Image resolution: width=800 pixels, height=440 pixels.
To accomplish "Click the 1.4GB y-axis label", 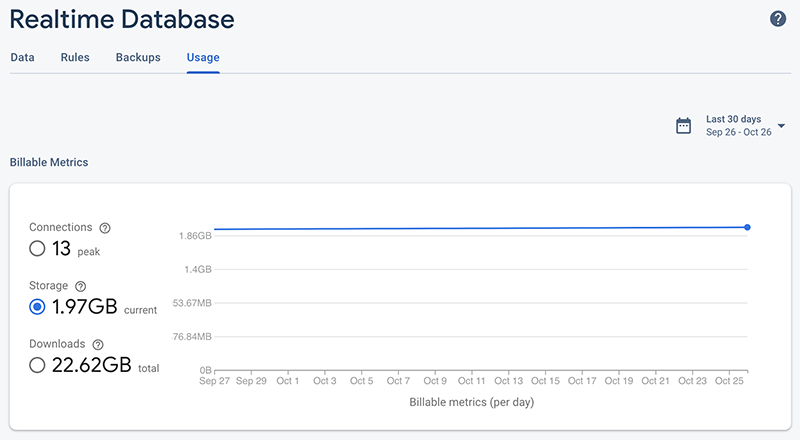I will click(x=198, y=270).
